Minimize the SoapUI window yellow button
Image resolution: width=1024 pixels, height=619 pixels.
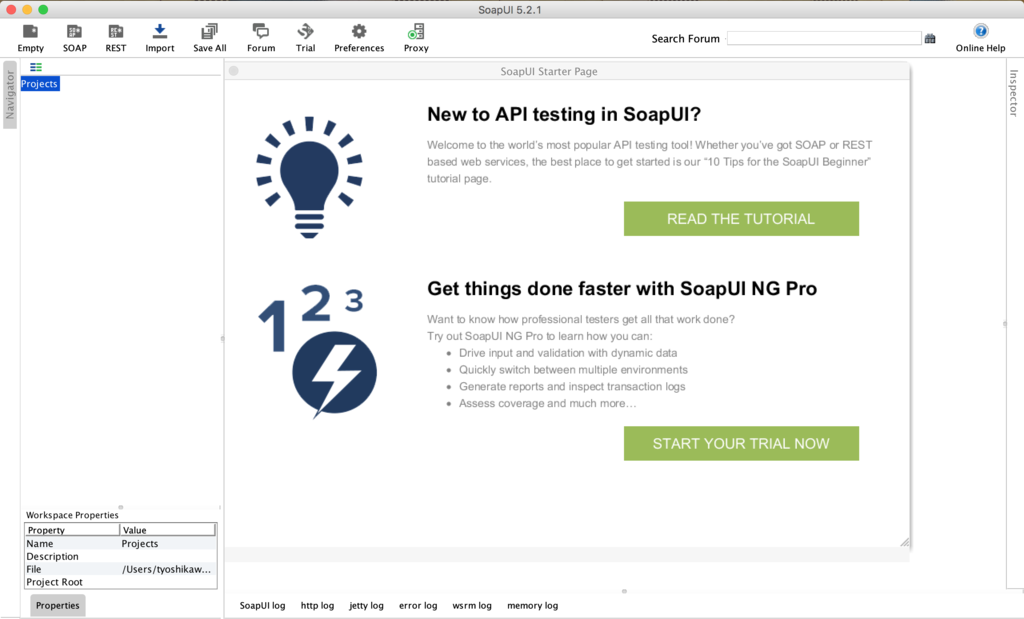27,9
